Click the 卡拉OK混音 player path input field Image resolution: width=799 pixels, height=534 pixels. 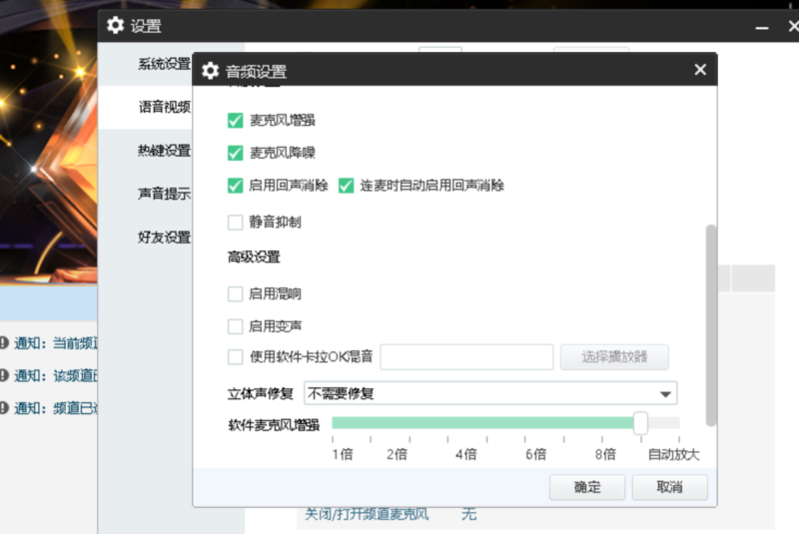(466, 357)
